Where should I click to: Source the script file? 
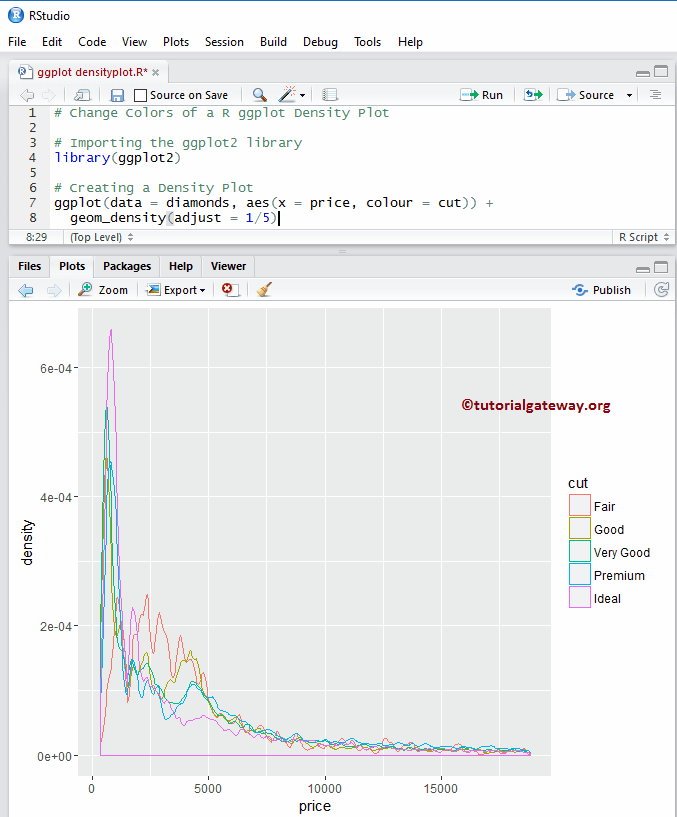(x=586, y=95)
